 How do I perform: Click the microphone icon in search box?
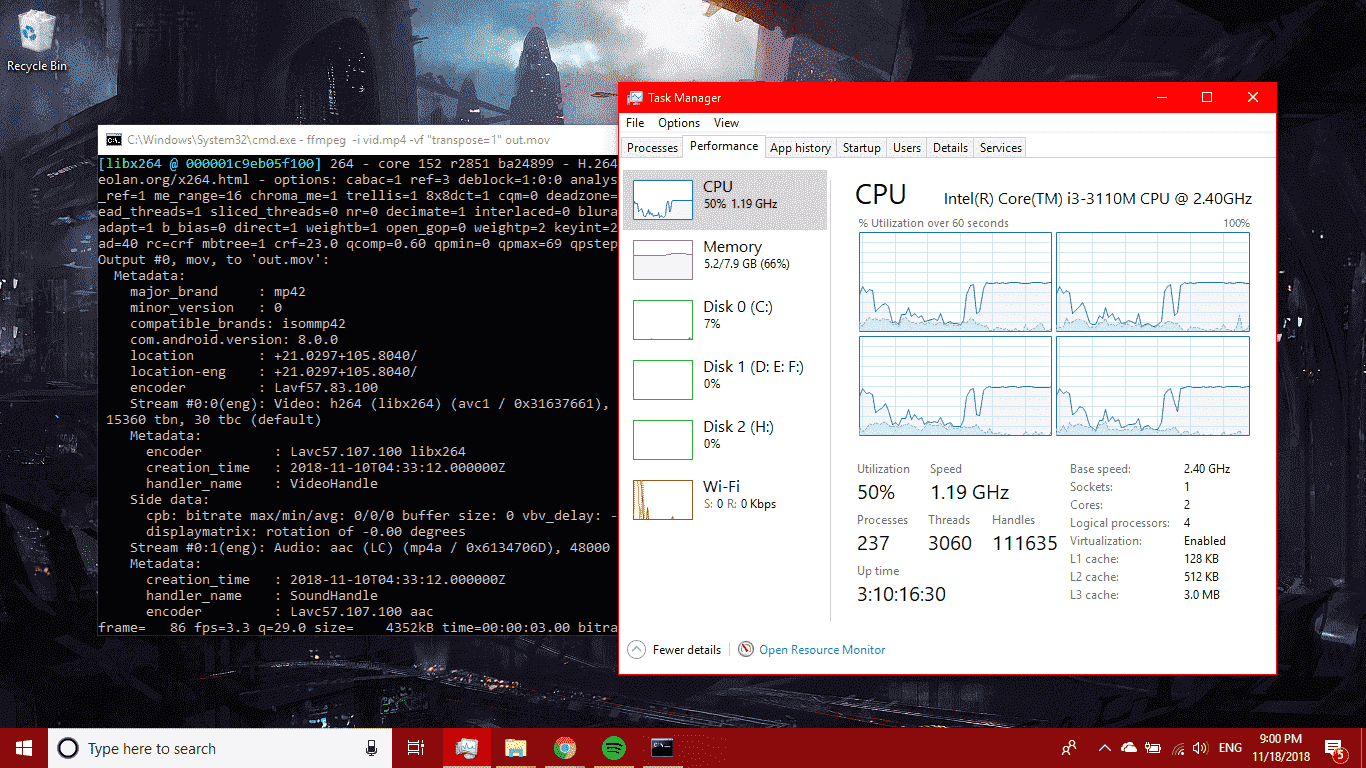[371, 748]
